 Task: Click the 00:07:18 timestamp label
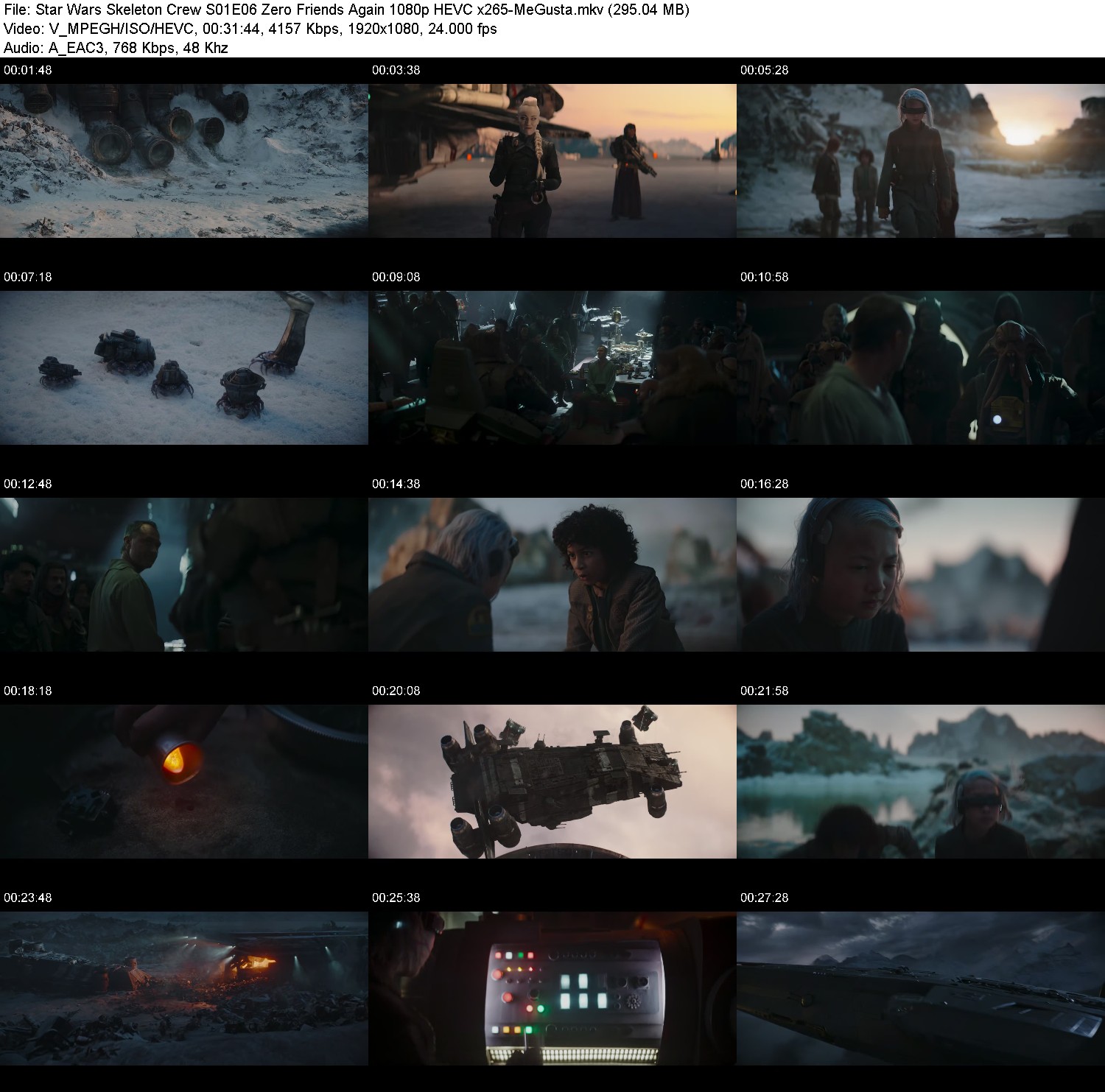coord(28,277)
